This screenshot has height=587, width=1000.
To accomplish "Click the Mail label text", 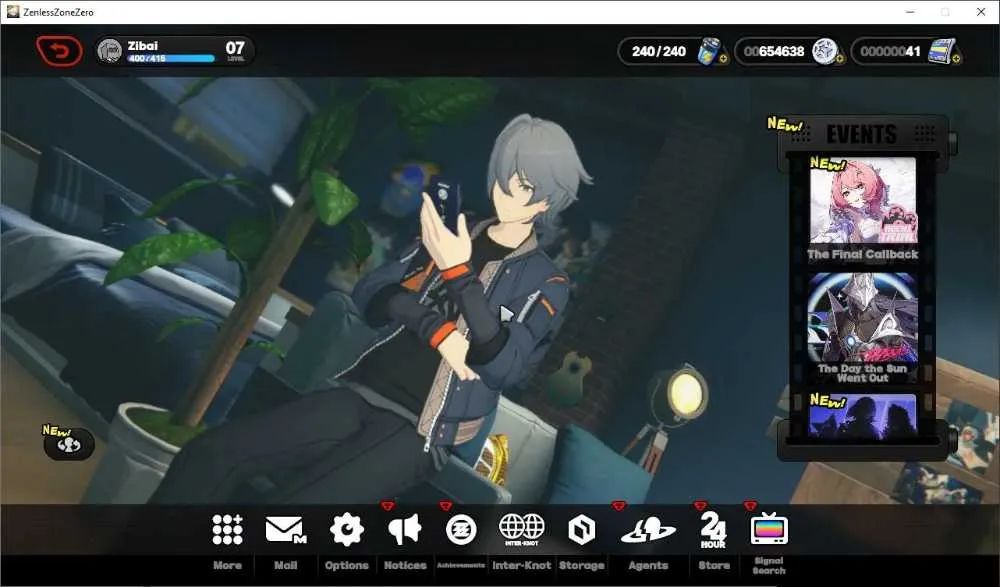I will click(x=285, y=565).
